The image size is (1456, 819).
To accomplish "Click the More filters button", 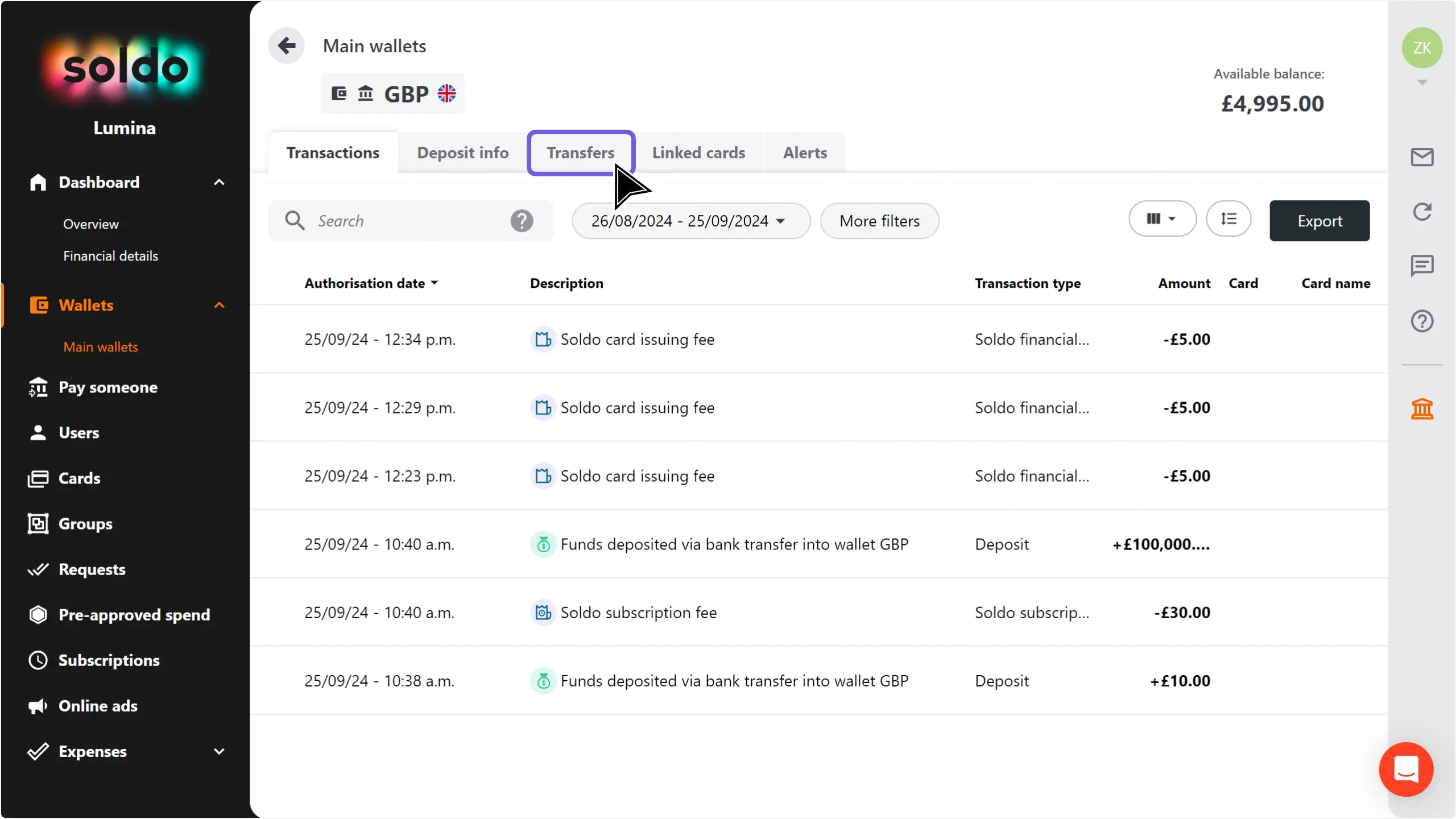I will click(x=879, y=221).
